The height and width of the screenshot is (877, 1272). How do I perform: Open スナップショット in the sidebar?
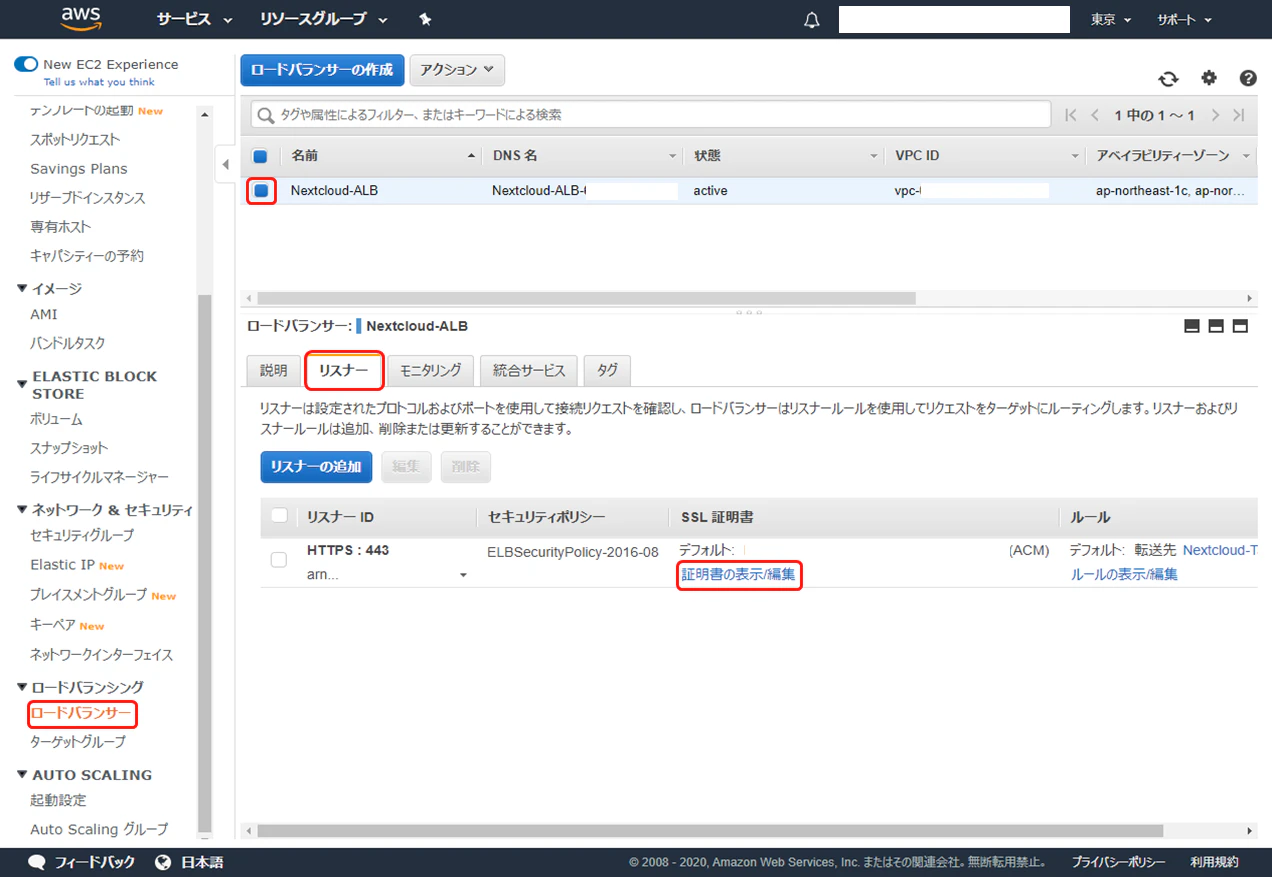pos(69,448)
